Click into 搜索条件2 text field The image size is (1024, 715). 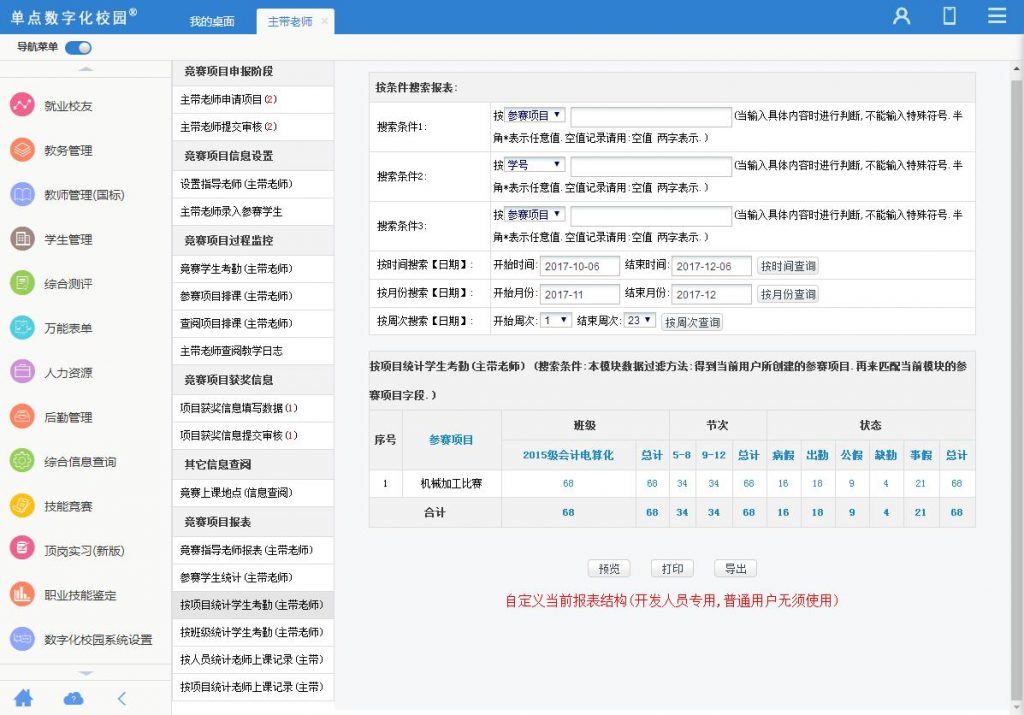tap(651, 167)
